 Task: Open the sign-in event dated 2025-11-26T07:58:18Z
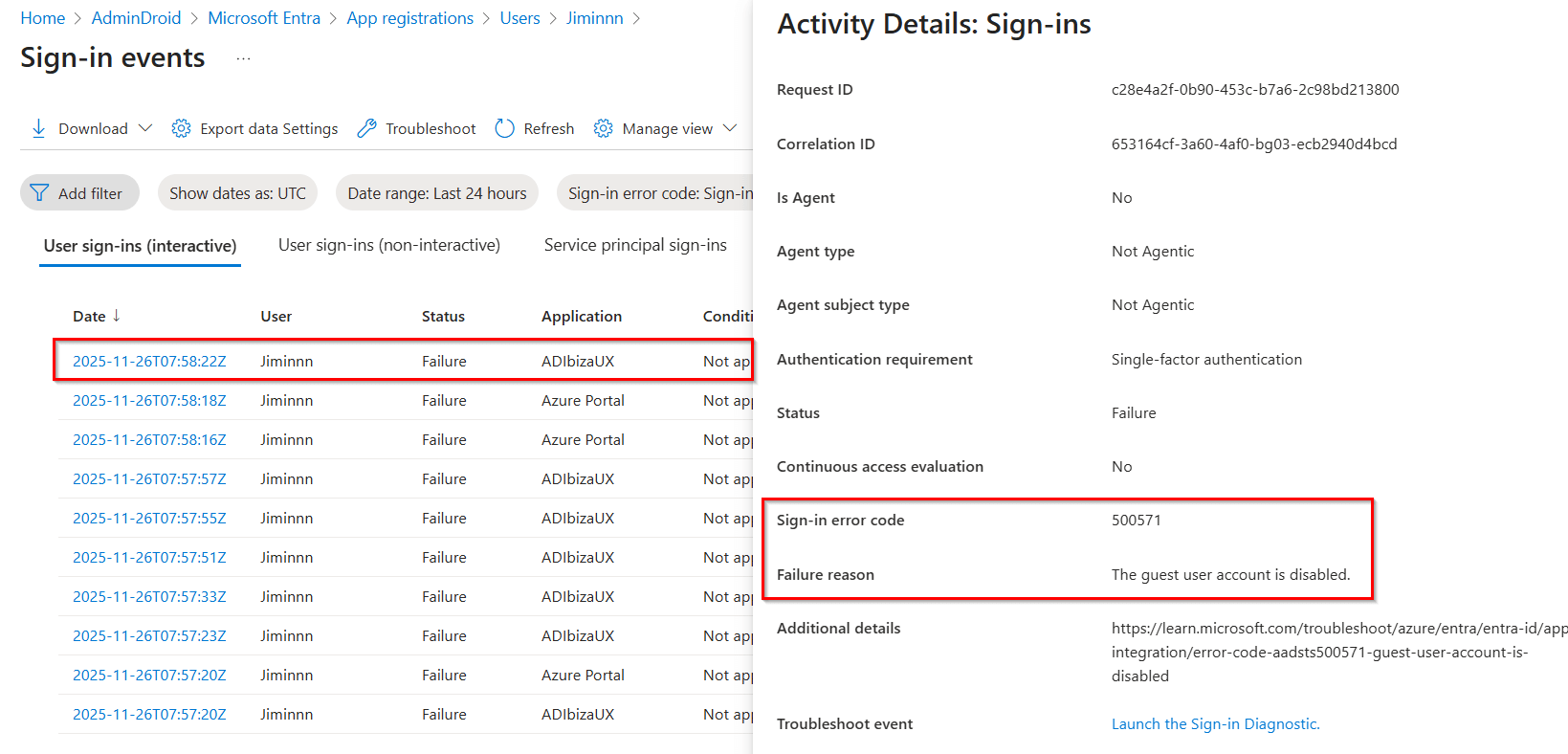(x=150, y=400)
